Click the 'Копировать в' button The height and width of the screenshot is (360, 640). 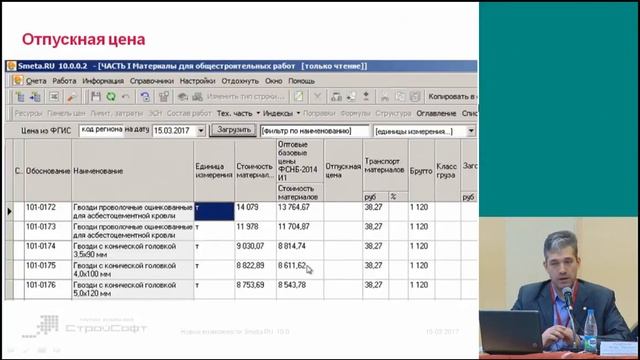(x=452, y=97)
